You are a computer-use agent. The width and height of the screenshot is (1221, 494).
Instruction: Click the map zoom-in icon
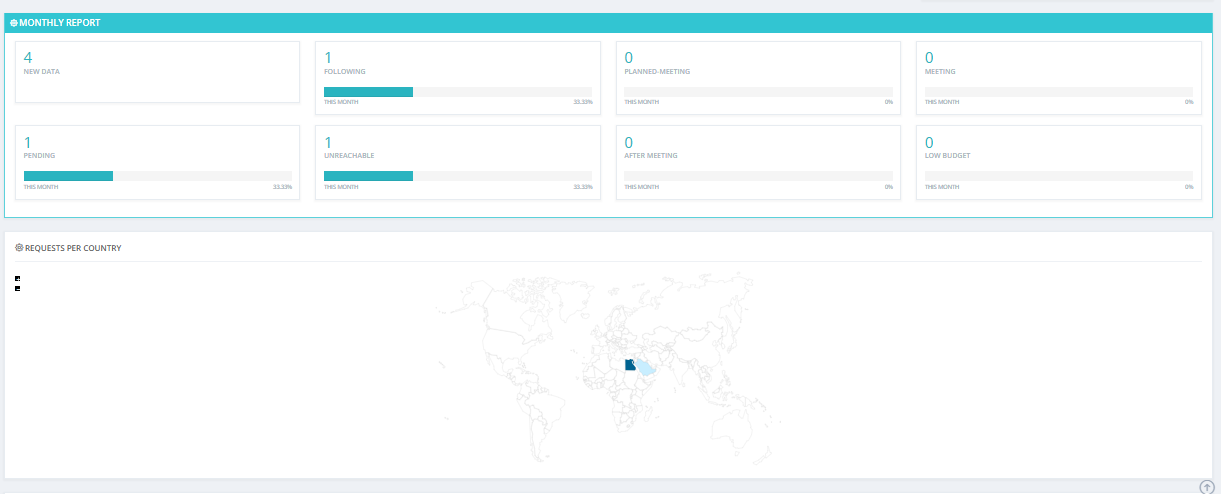point(18,278)
